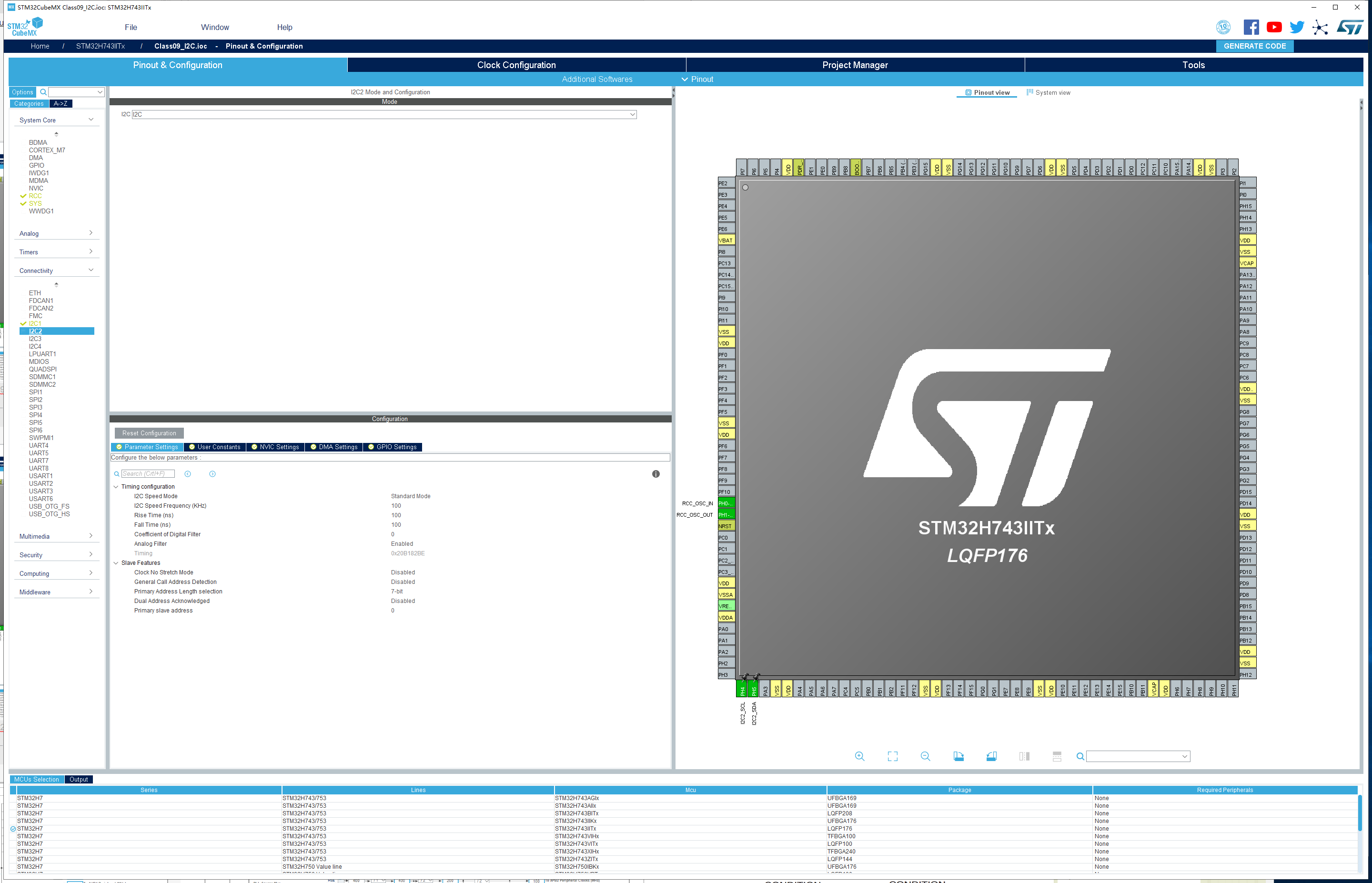Click the GENERATE CODE button

[1254, 46]
